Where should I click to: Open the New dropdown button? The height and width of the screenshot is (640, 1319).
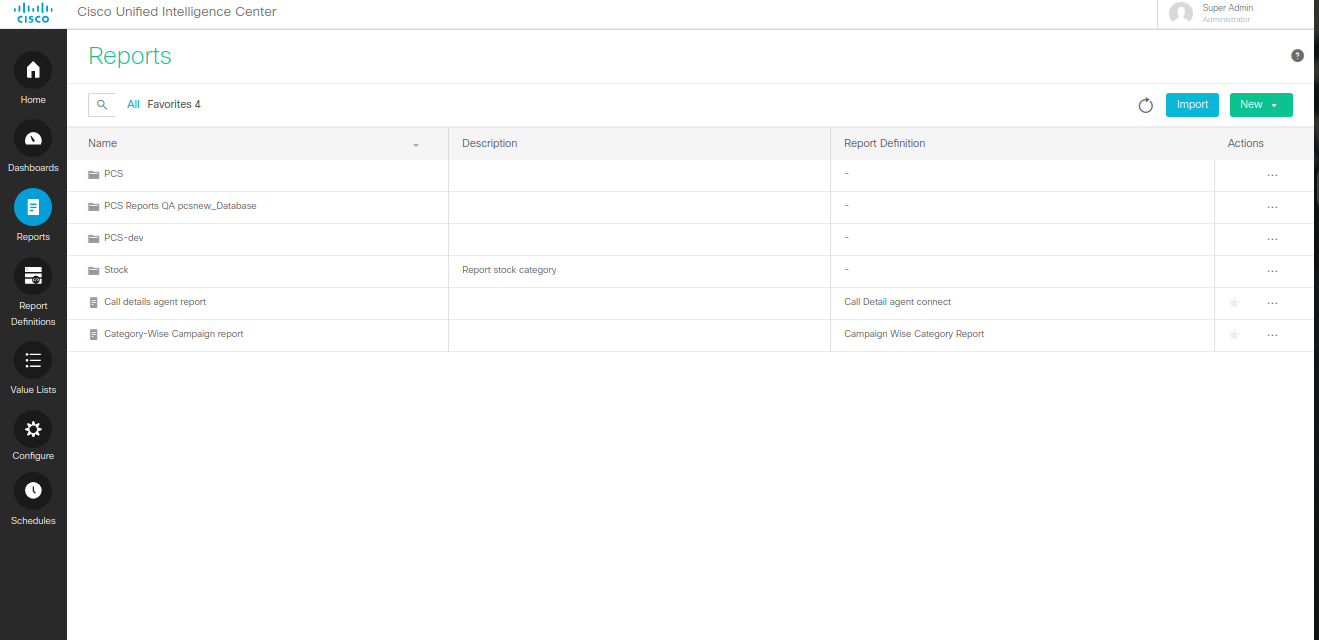1260,105
